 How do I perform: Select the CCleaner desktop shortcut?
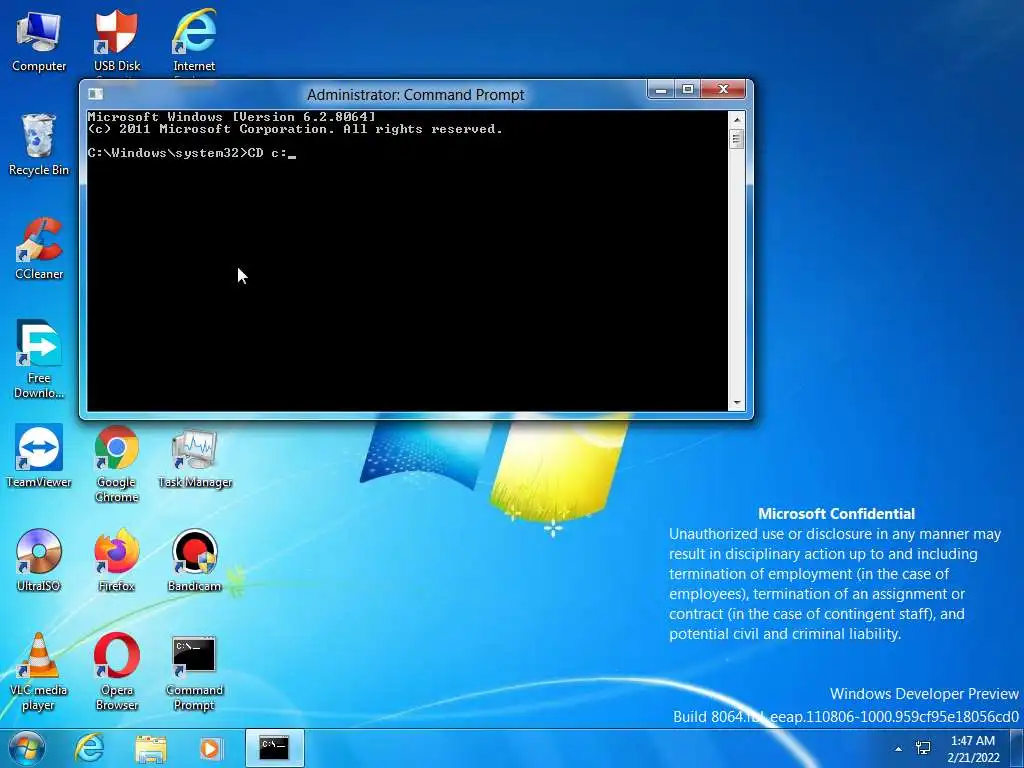pyautogui.click(x=39, y=249)
